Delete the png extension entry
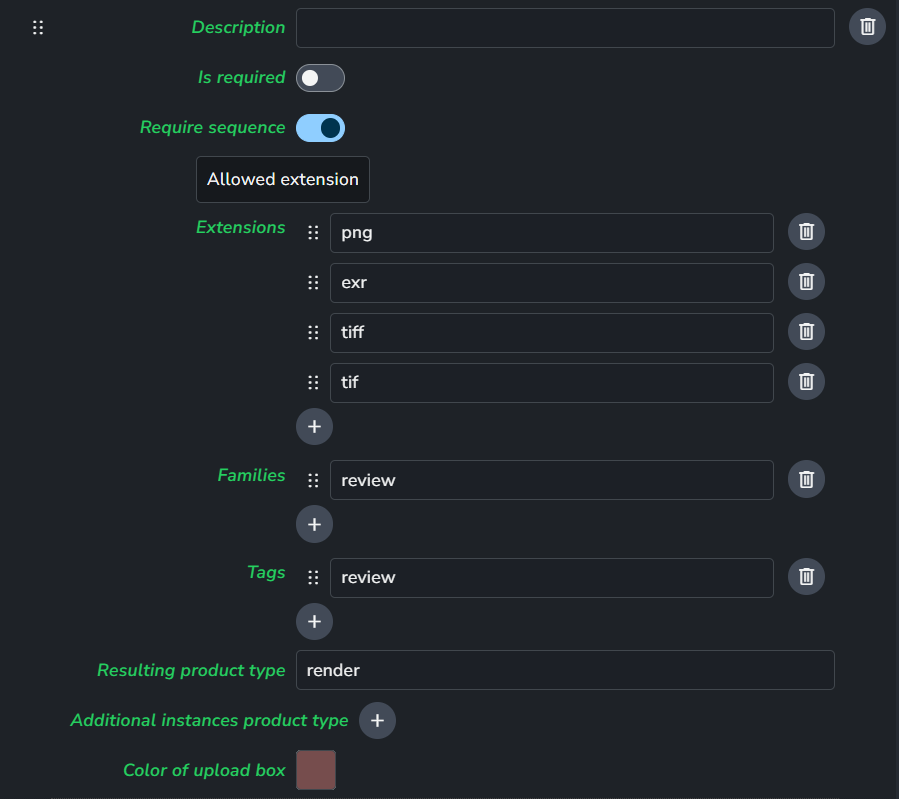899x799 pixels. (806, 232)
